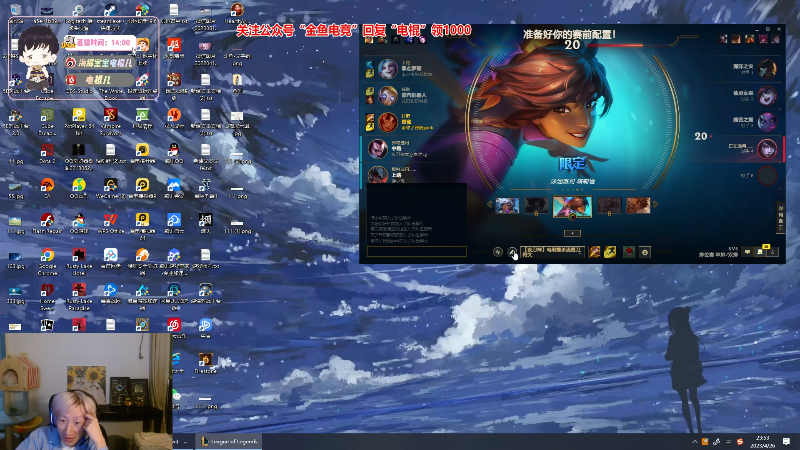Viewport: 800px width, 450px height.
Task: Click the fifth ally champion portrait
Action: (378, 174)
